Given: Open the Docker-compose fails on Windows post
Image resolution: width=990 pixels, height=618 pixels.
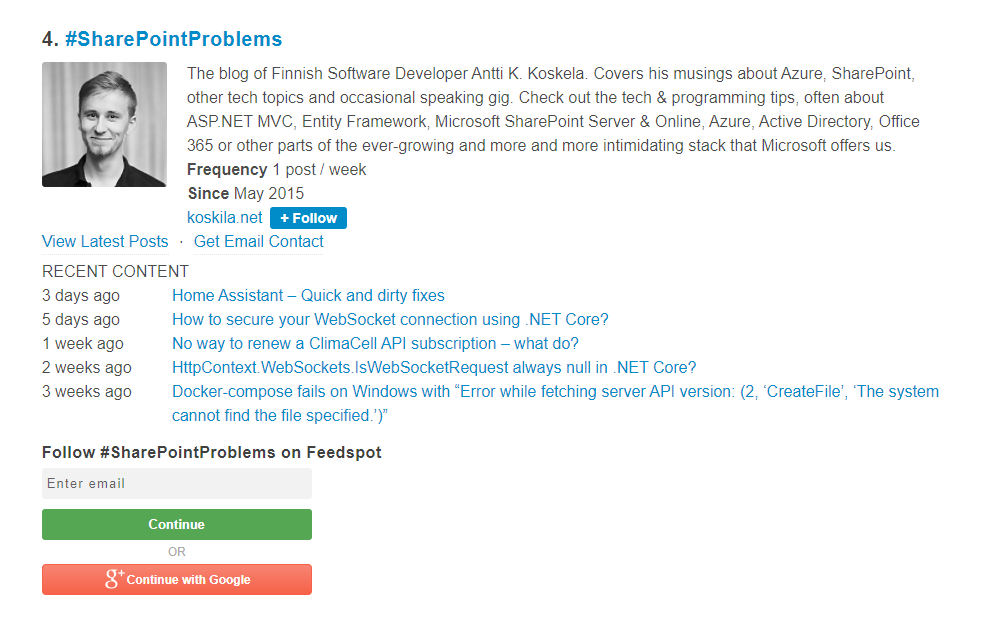Looking at the screenshot, I should point(555,392).
